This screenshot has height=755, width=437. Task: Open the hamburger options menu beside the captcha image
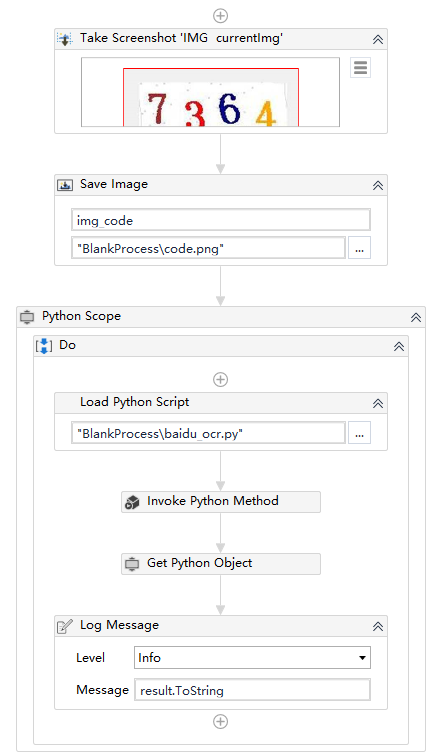point(360,67)
